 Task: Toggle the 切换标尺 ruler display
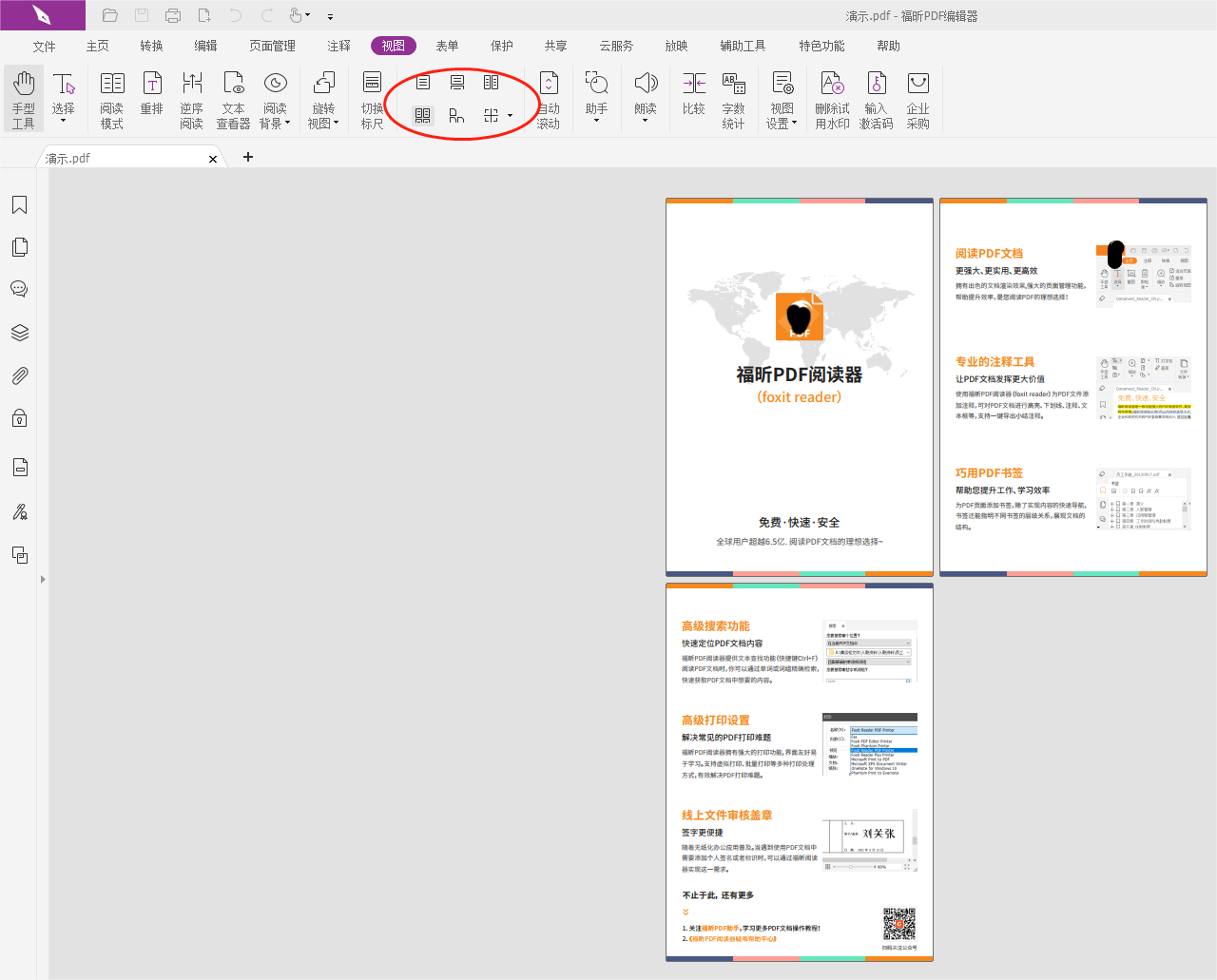tap(373, 99)
